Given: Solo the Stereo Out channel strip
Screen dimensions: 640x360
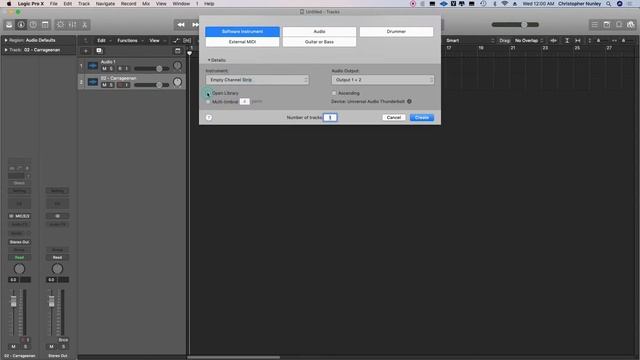Looking at the screenshot, I should (63, 347).
